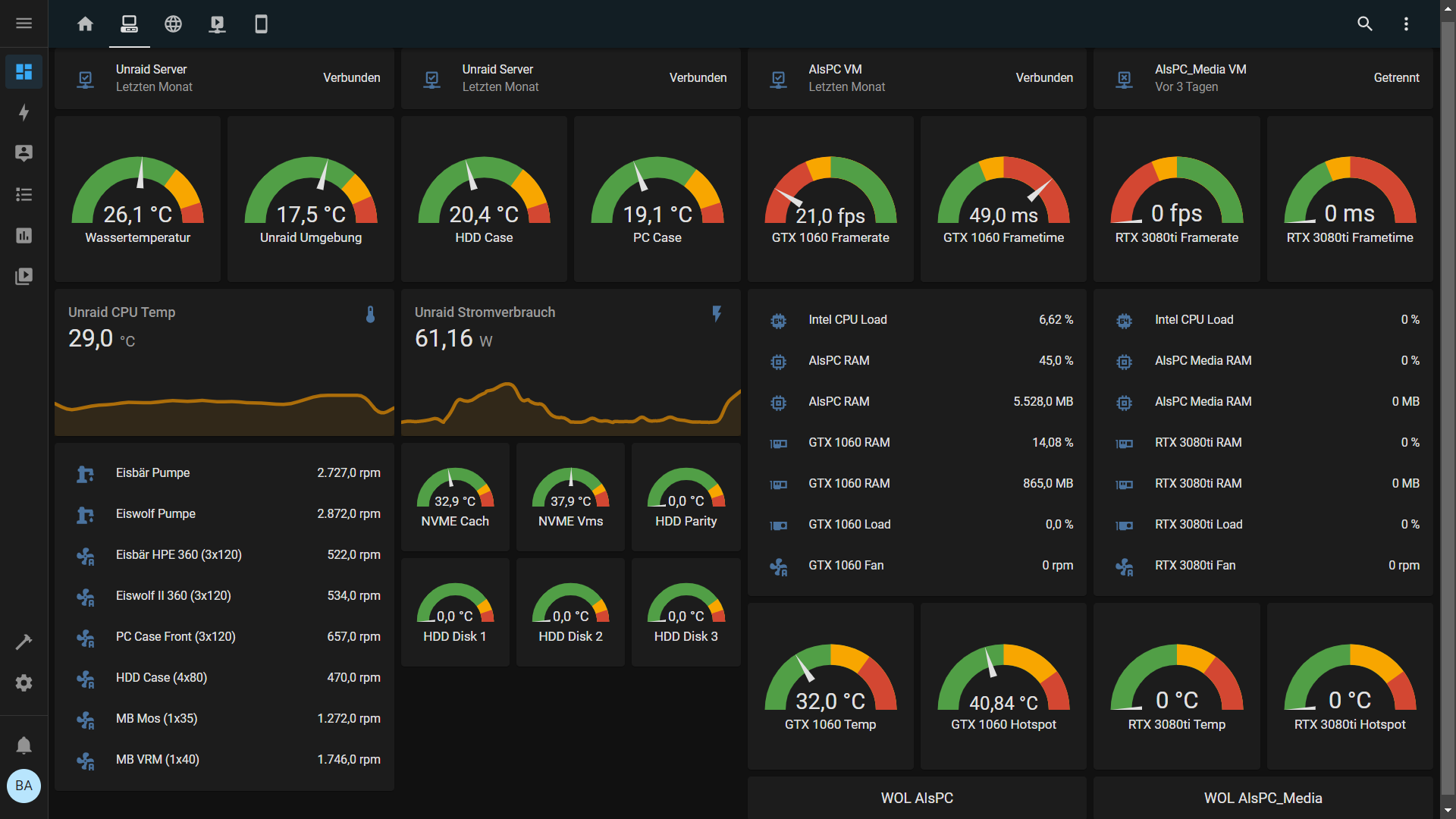The height and width of the screenshot is (819, 1456).
Task: Open the notifications bell
Action: tap(24, 745)
